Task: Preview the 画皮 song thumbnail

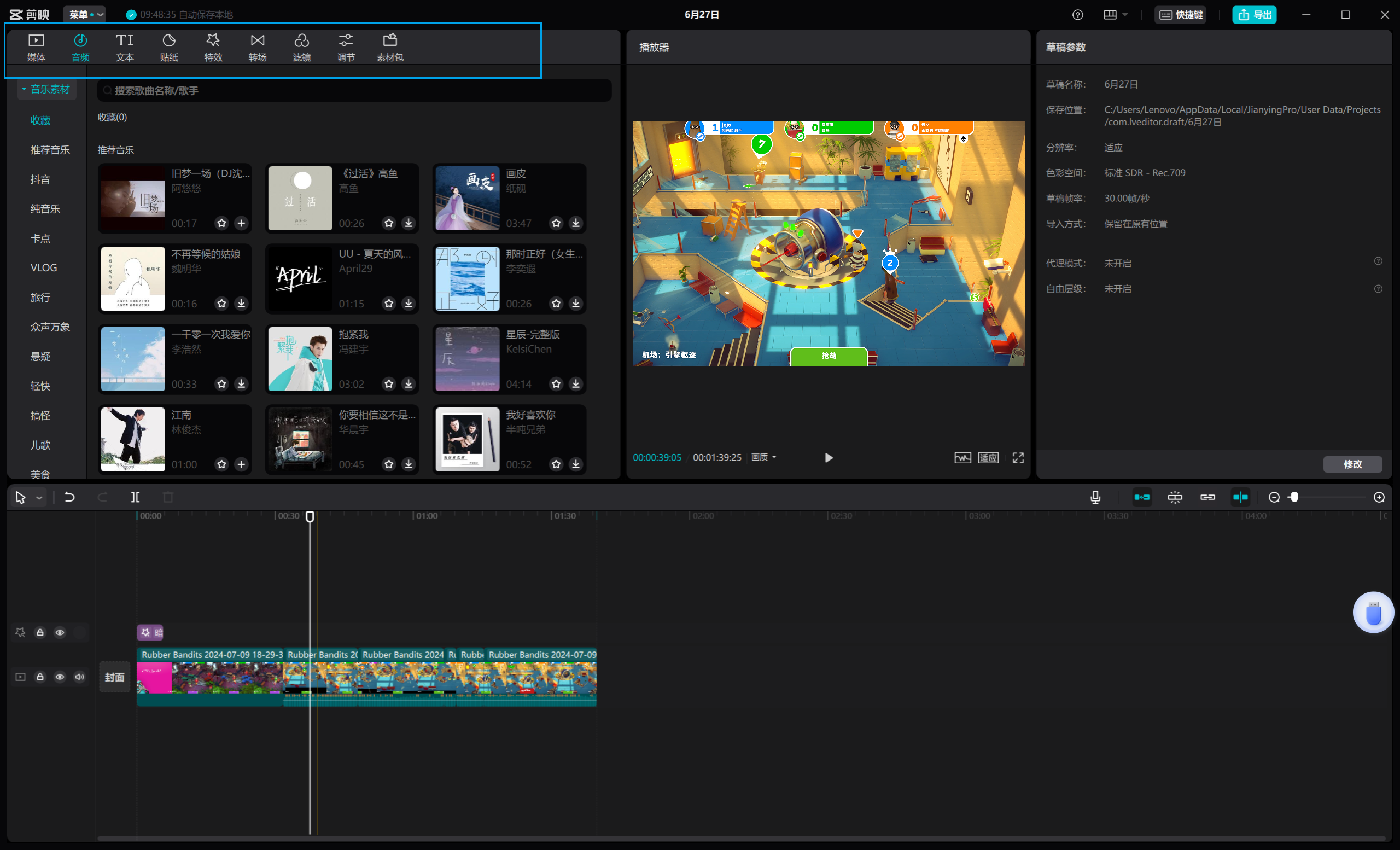Action: (x=467, y=199)
